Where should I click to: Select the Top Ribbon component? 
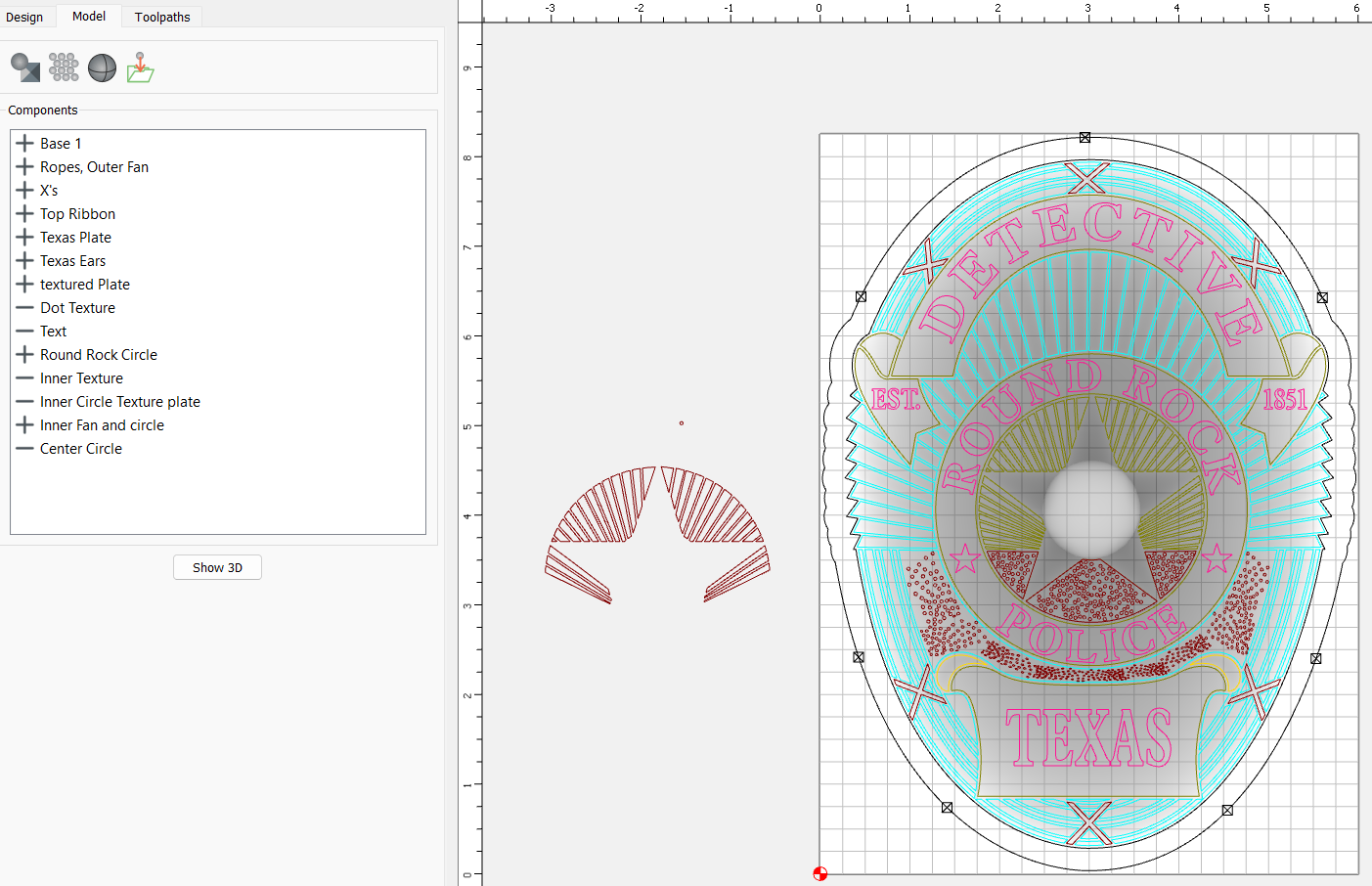click(77, 214)
